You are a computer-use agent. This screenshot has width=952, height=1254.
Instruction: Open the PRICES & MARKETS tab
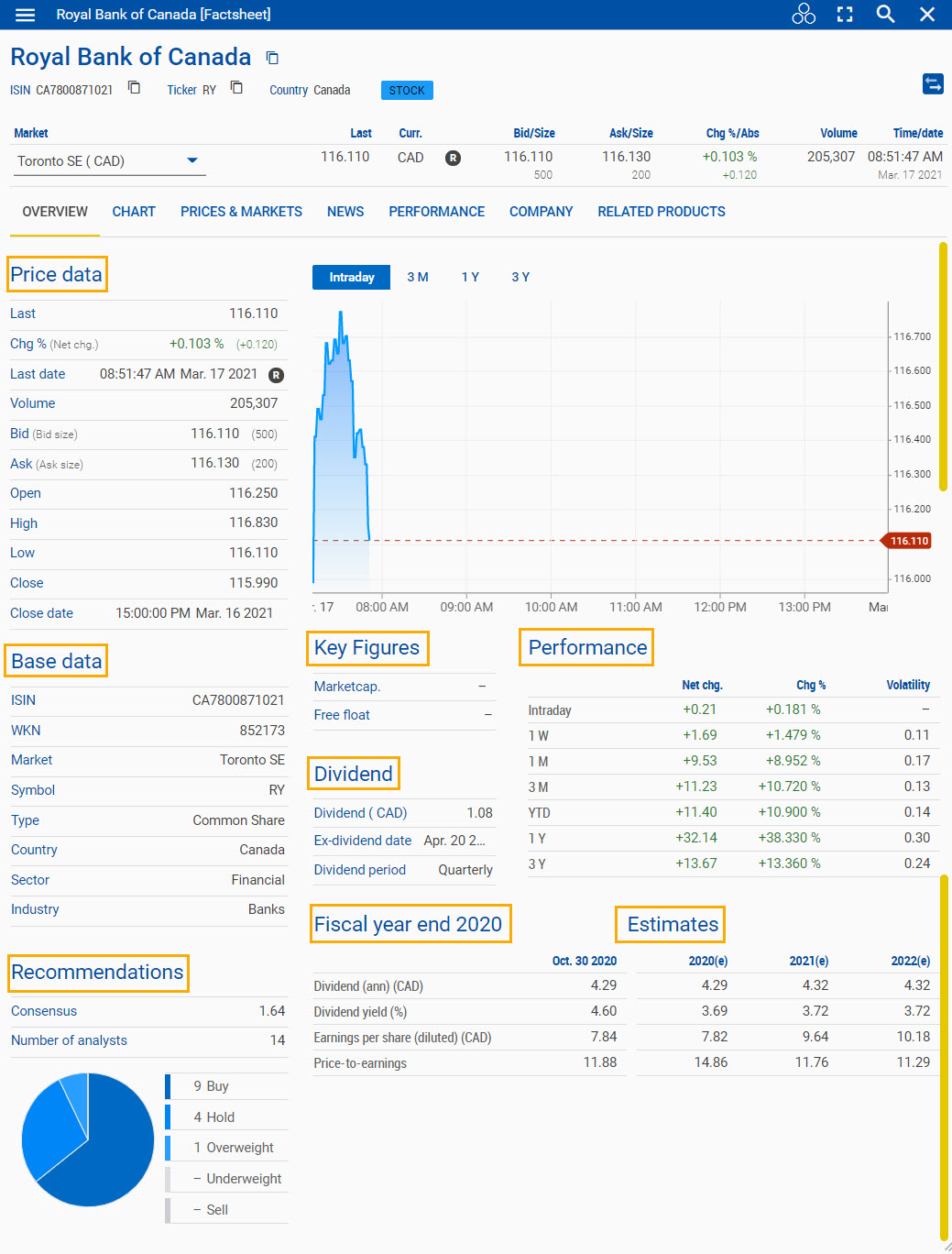(x=241, y=212)
